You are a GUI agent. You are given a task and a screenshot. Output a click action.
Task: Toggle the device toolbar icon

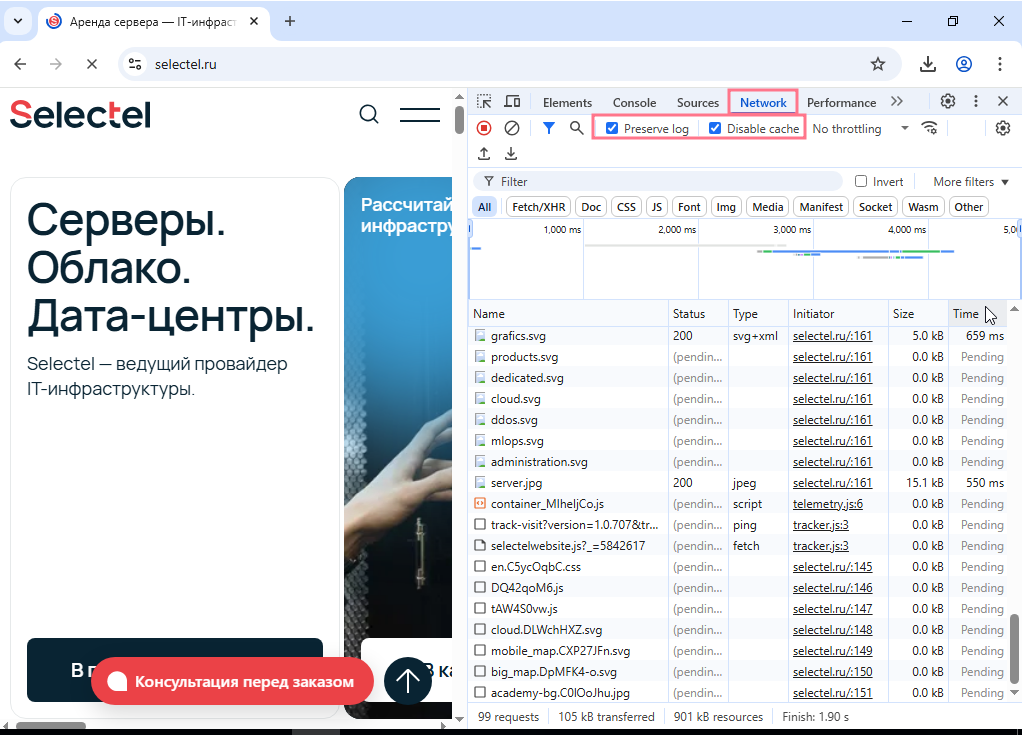[x=512, y=102]
